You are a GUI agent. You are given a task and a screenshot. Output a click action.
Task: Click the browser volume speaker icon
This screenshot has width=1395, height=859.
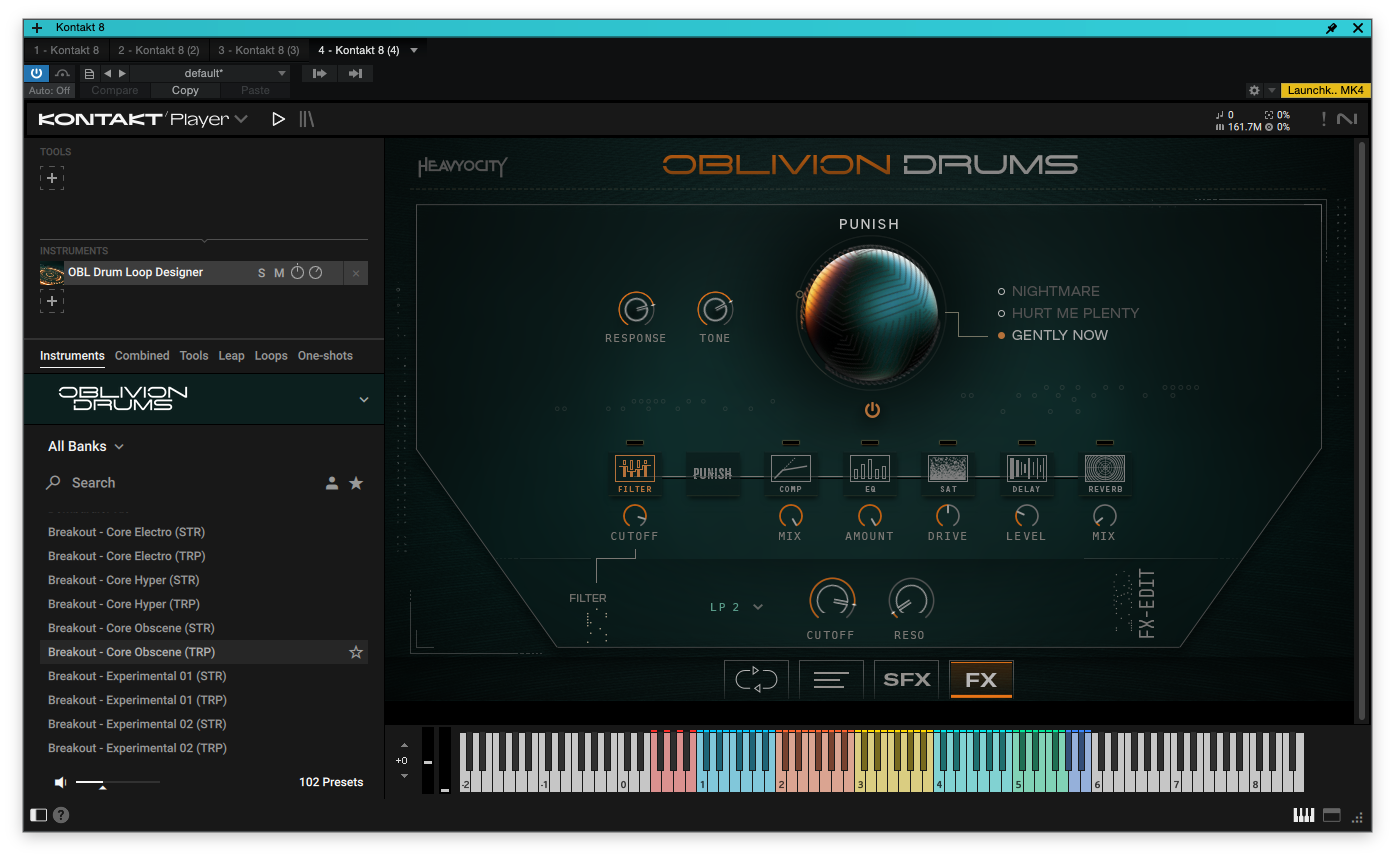pos(60,782)
